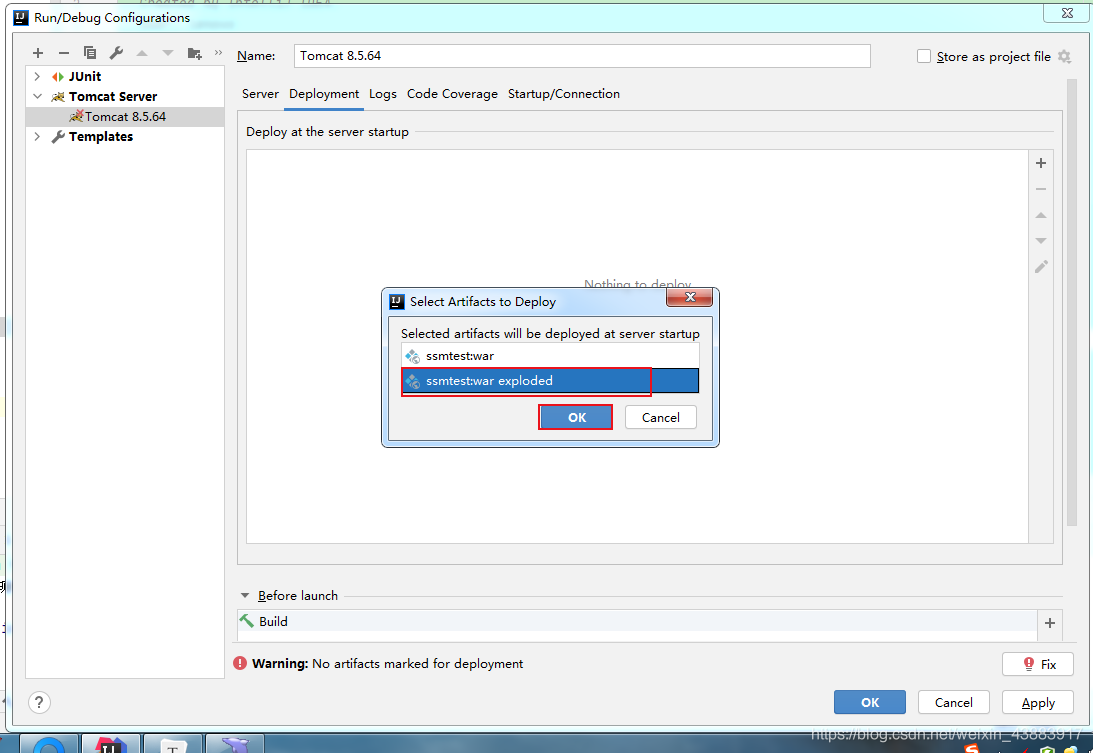
Task: Select the Build task in Before launch
Action: tap(637, 621)
